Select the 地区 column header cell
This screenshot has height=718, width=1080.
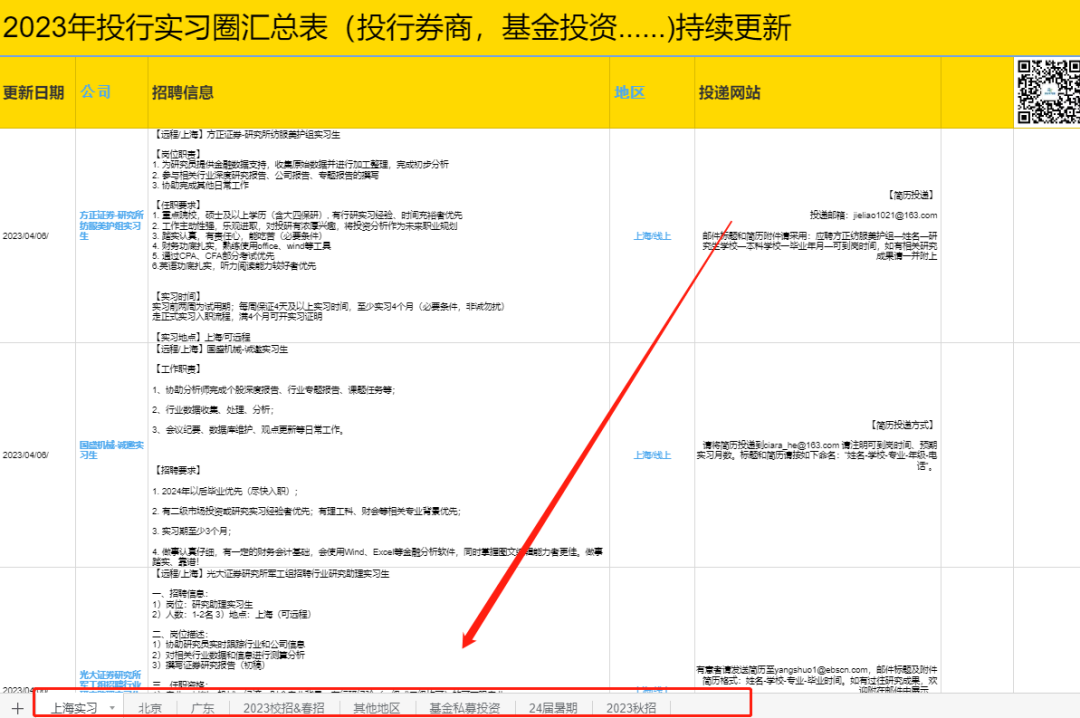pos(652,92)
